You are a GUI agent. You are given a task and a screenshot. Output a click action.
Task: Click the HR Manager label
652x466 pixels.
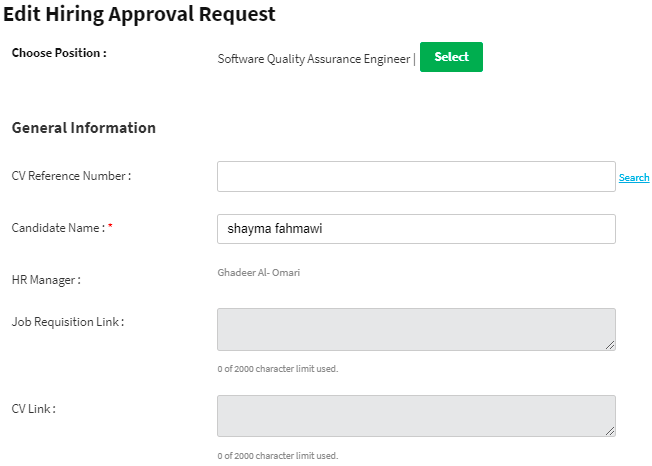point(46,280)
